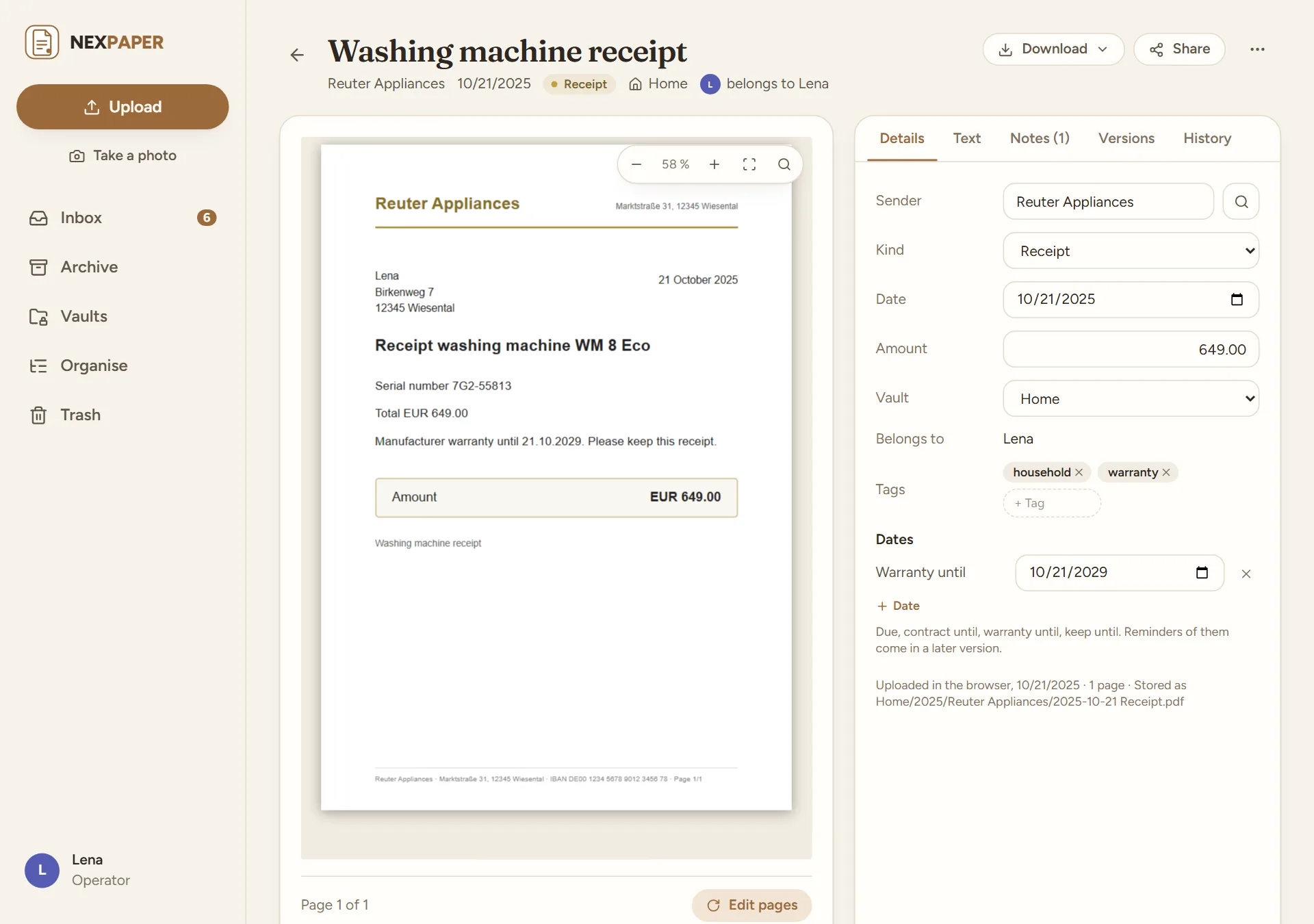This screenshot has height=924, width=1314.
Task: Open the History tab
Action: click(1207, 138)
